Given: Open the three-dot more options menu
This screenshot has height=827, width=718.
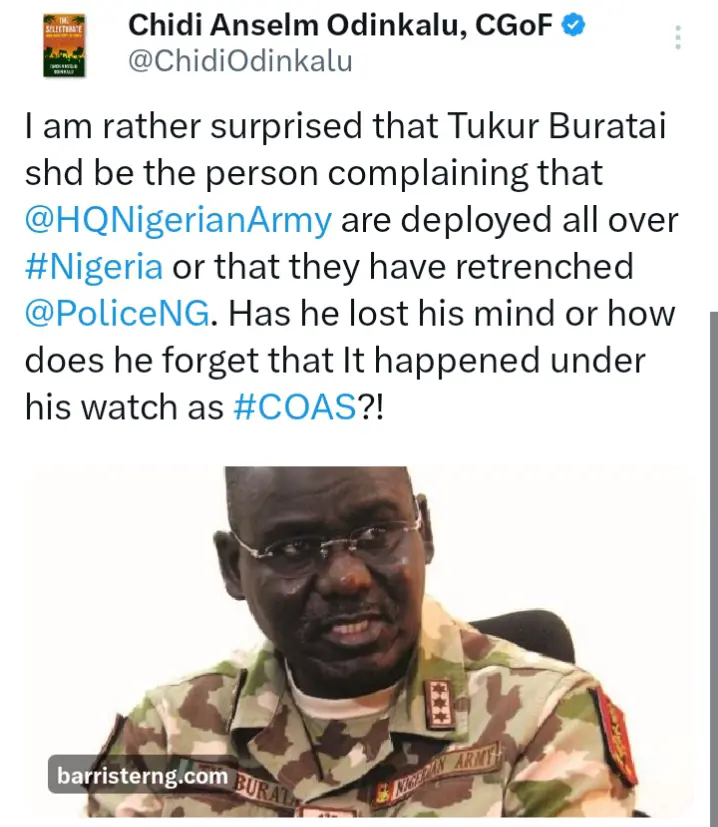Looking at the screenshot, I should (x=678, y=37).
